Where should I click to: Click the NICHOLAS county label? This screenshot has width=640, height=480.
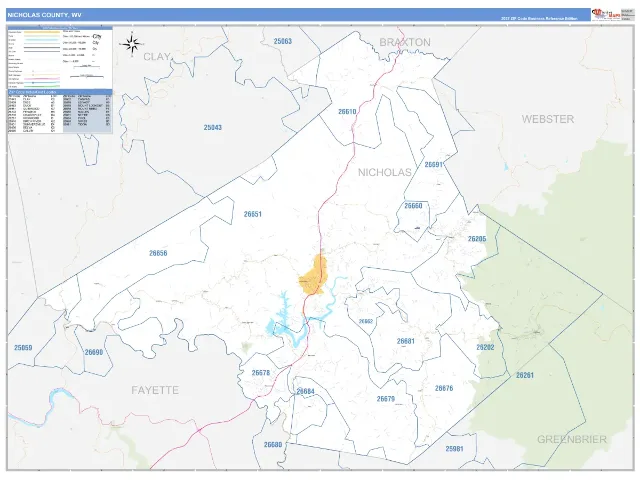coord(384,173)
